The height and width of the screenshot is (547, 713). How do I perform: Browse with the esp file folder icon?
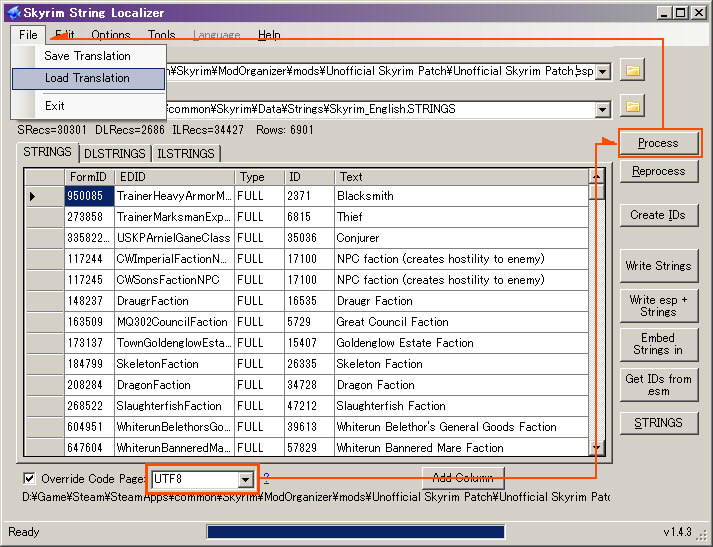pyautogui.click(x=633, y=71)
